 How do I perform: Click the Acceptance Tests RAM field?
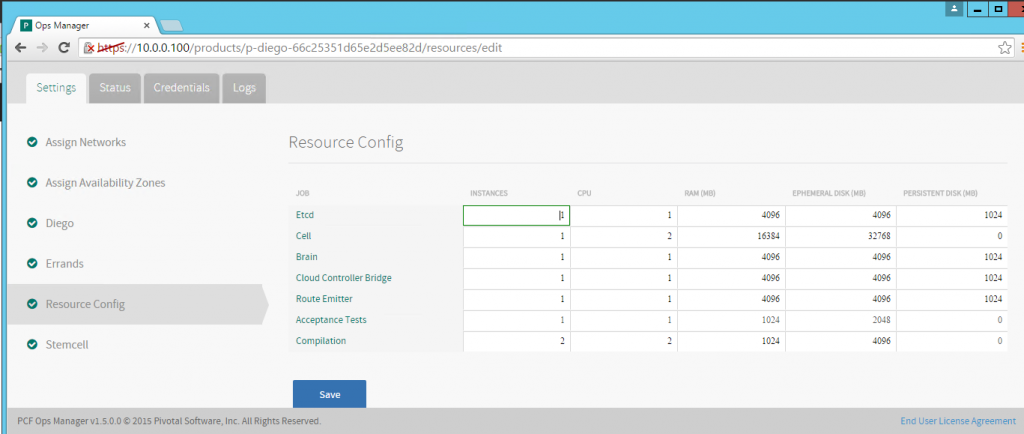coord(731,320)
